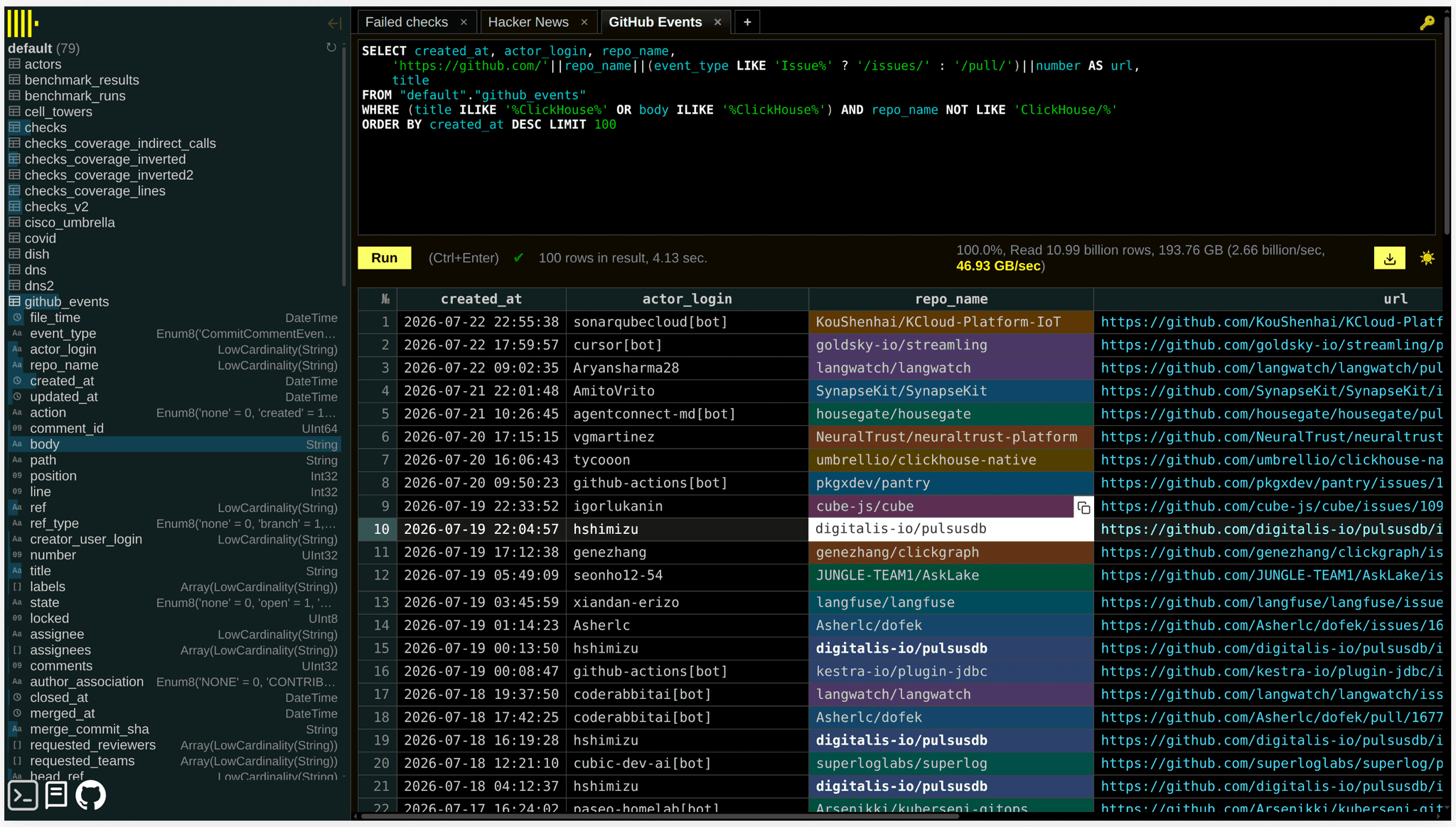
Task: Add a new query tab
Action: click(747, 22)
